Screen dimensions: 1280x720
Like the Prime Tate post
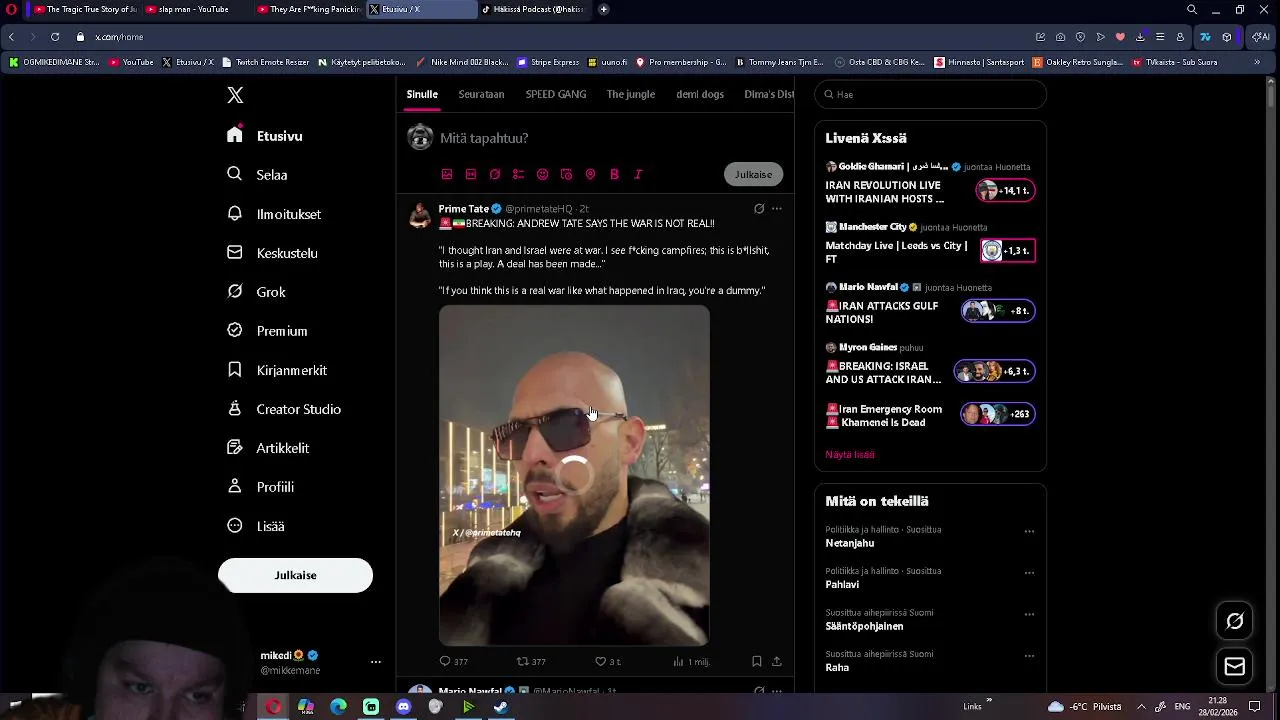click(x=607, y=661)
